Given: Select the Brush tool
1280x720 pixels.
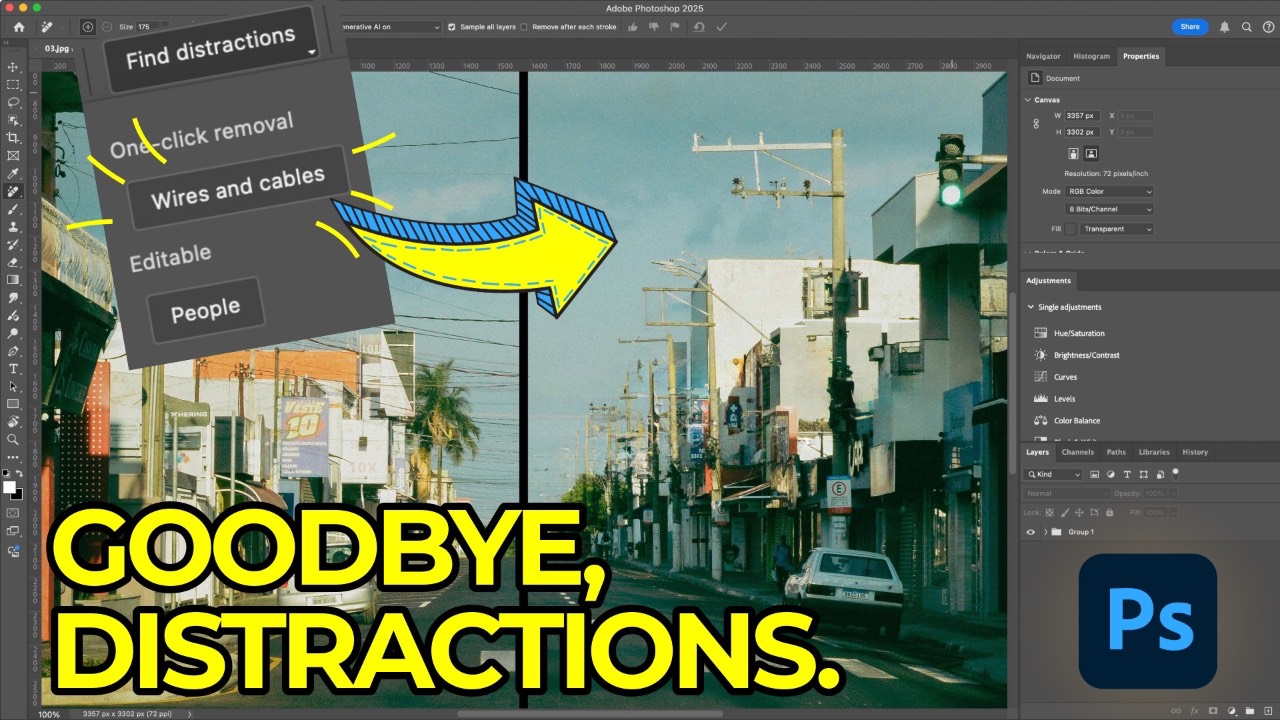Looking at the screenshot, I should point(13,210).
